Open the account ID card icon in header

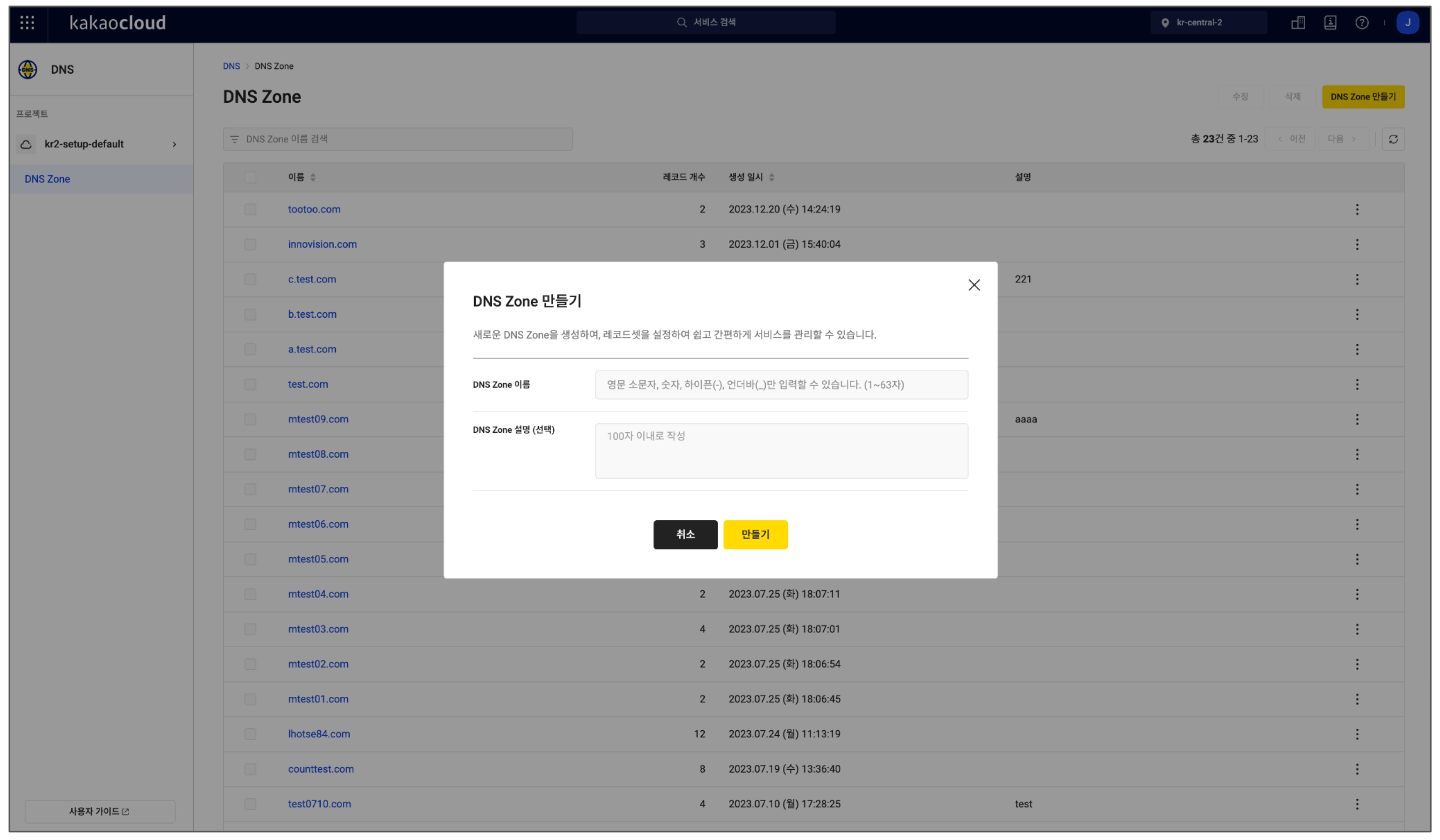click(1330, 22)
